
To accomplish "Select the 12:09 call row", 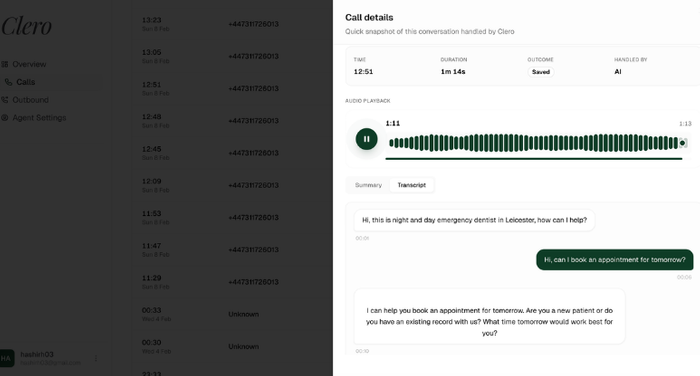I will (232, 185).
